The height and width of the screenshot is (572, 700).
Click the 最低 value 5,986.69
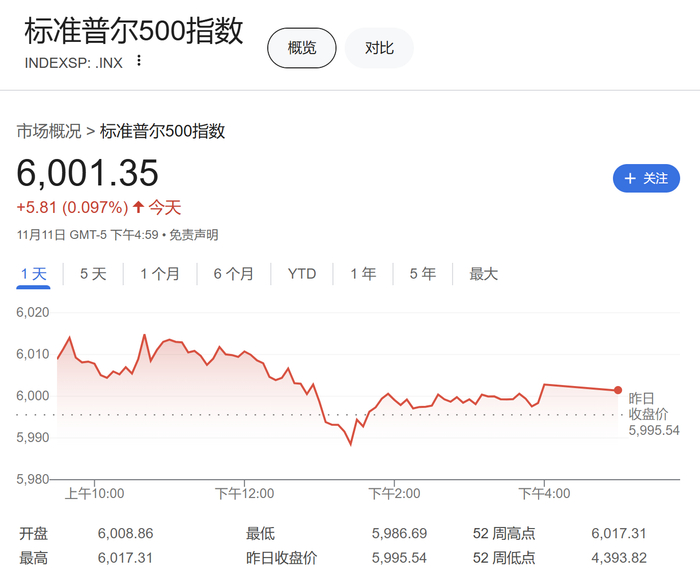pos(400,533)
